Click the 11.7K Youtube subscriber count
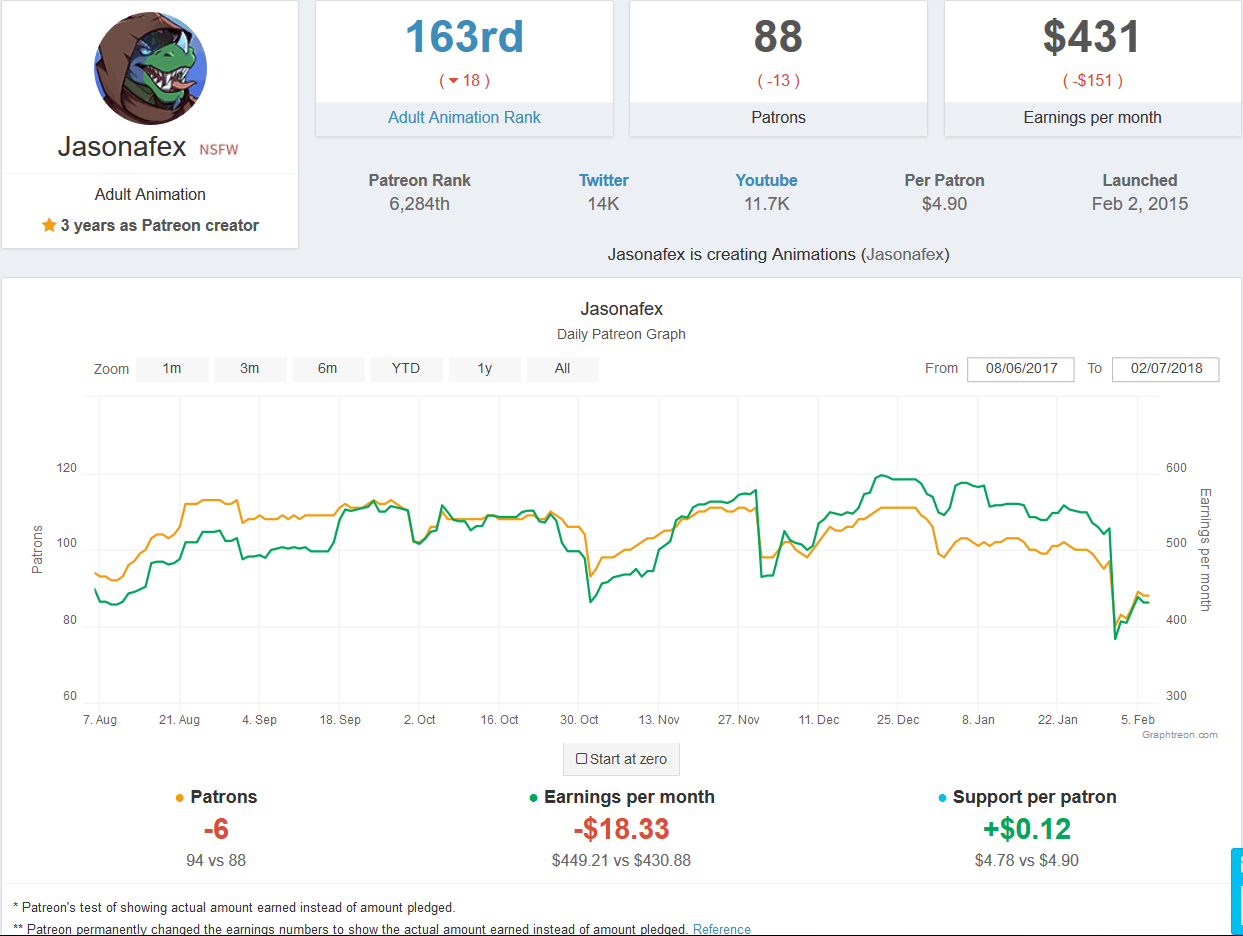 [767, 204]
